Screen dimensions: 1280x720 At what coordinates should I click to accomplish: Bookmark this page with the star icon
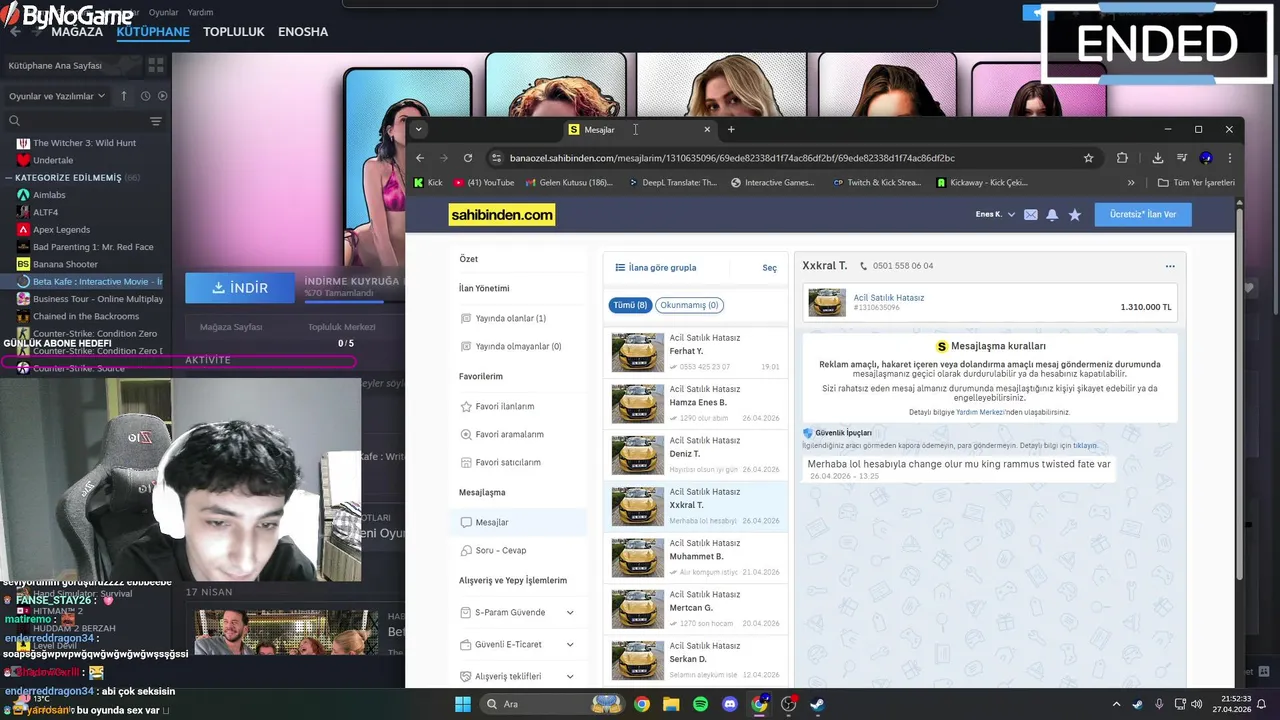click(1088, 158)
